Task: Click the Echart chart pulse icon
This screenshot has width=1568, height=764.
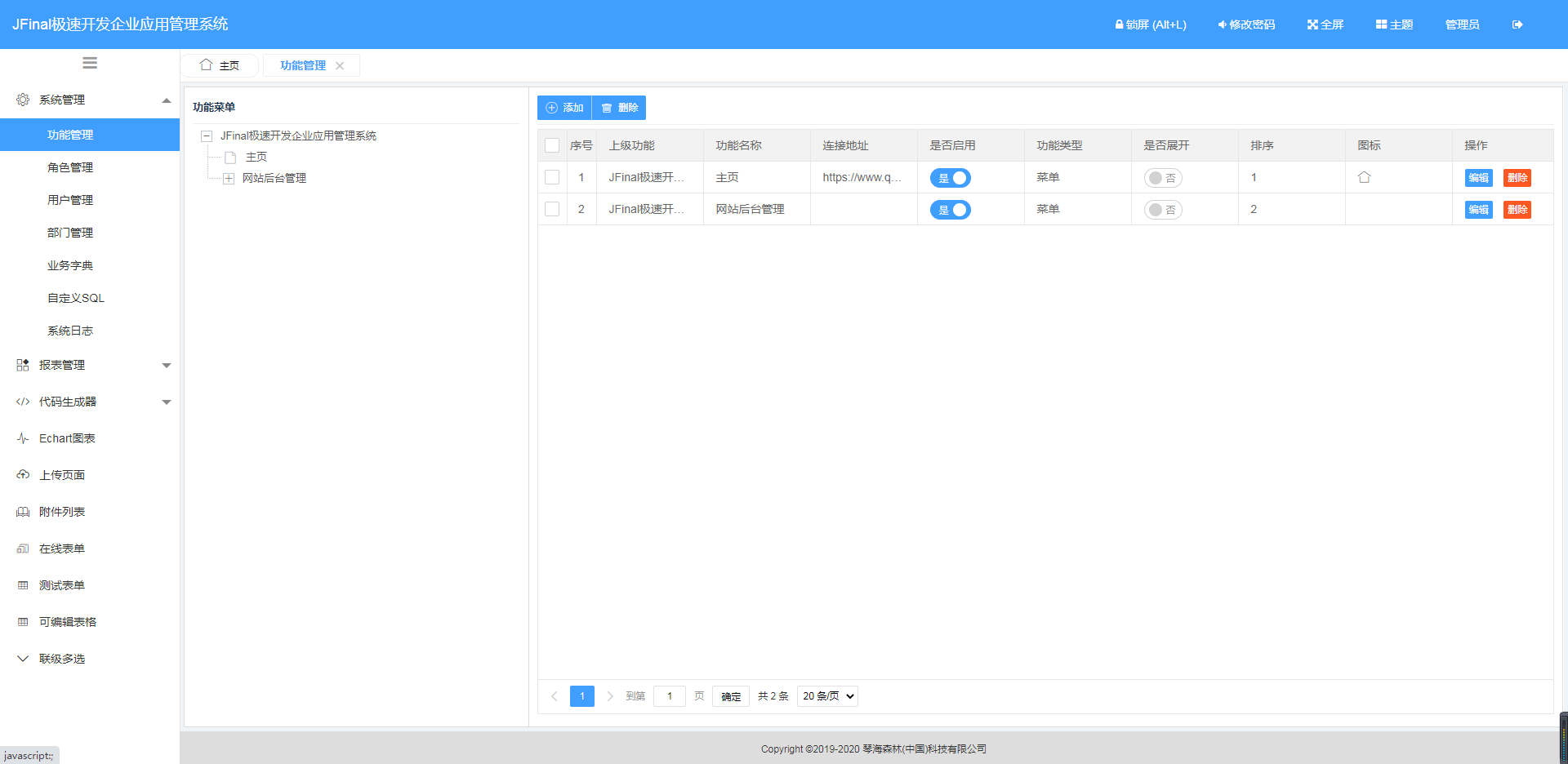Action: point(23,438)
